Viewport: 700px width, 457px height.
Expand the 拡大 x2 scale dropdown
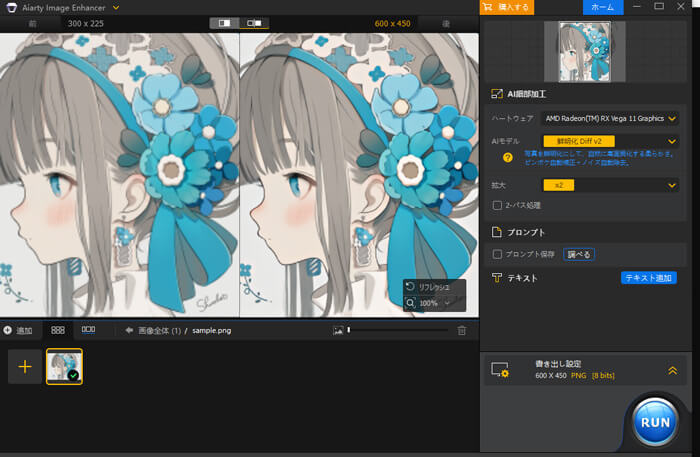pyautogui.click(x=672, y=185)
